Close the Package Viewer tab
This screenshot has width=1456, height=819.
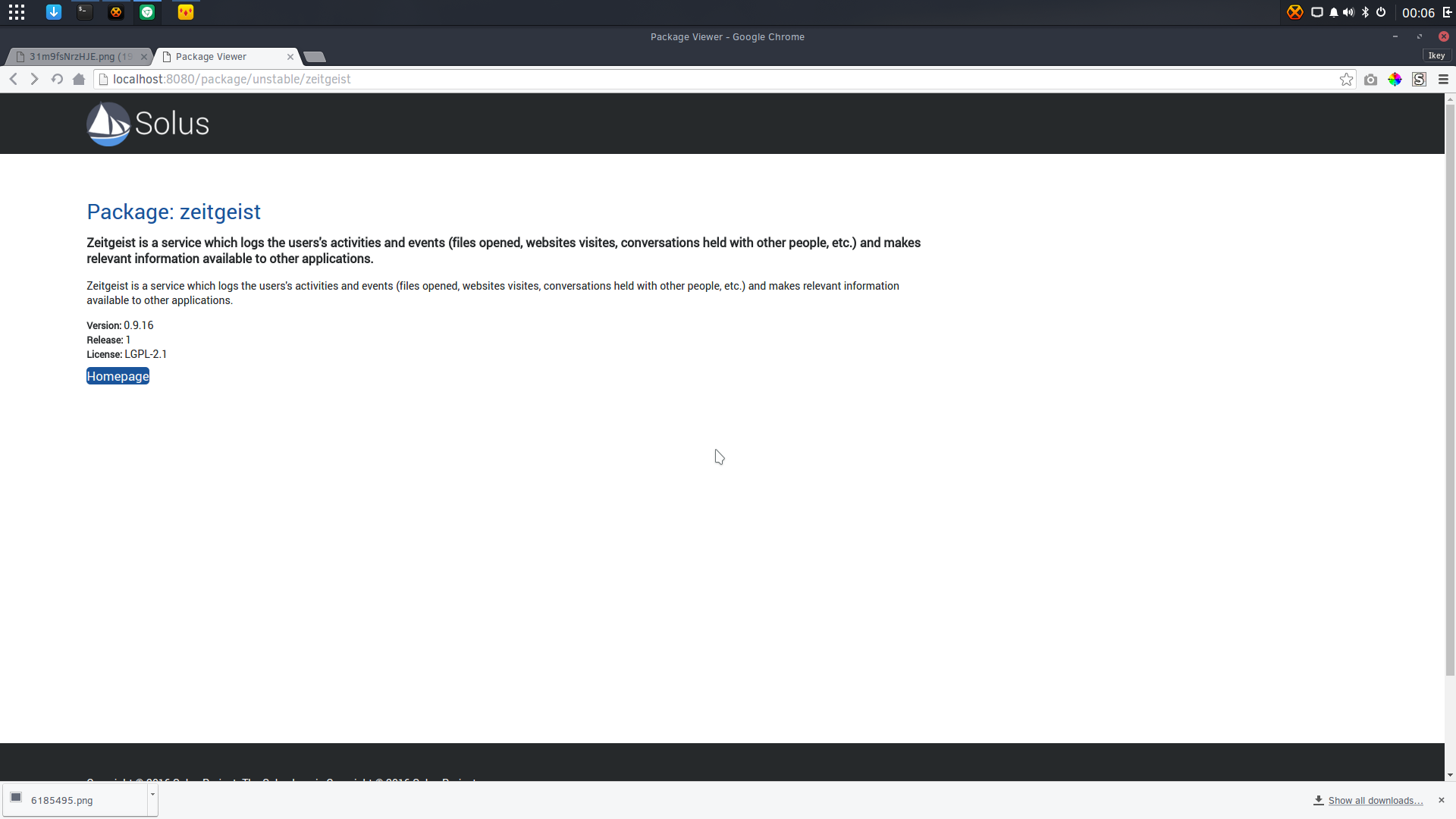[x=290, y=57]
